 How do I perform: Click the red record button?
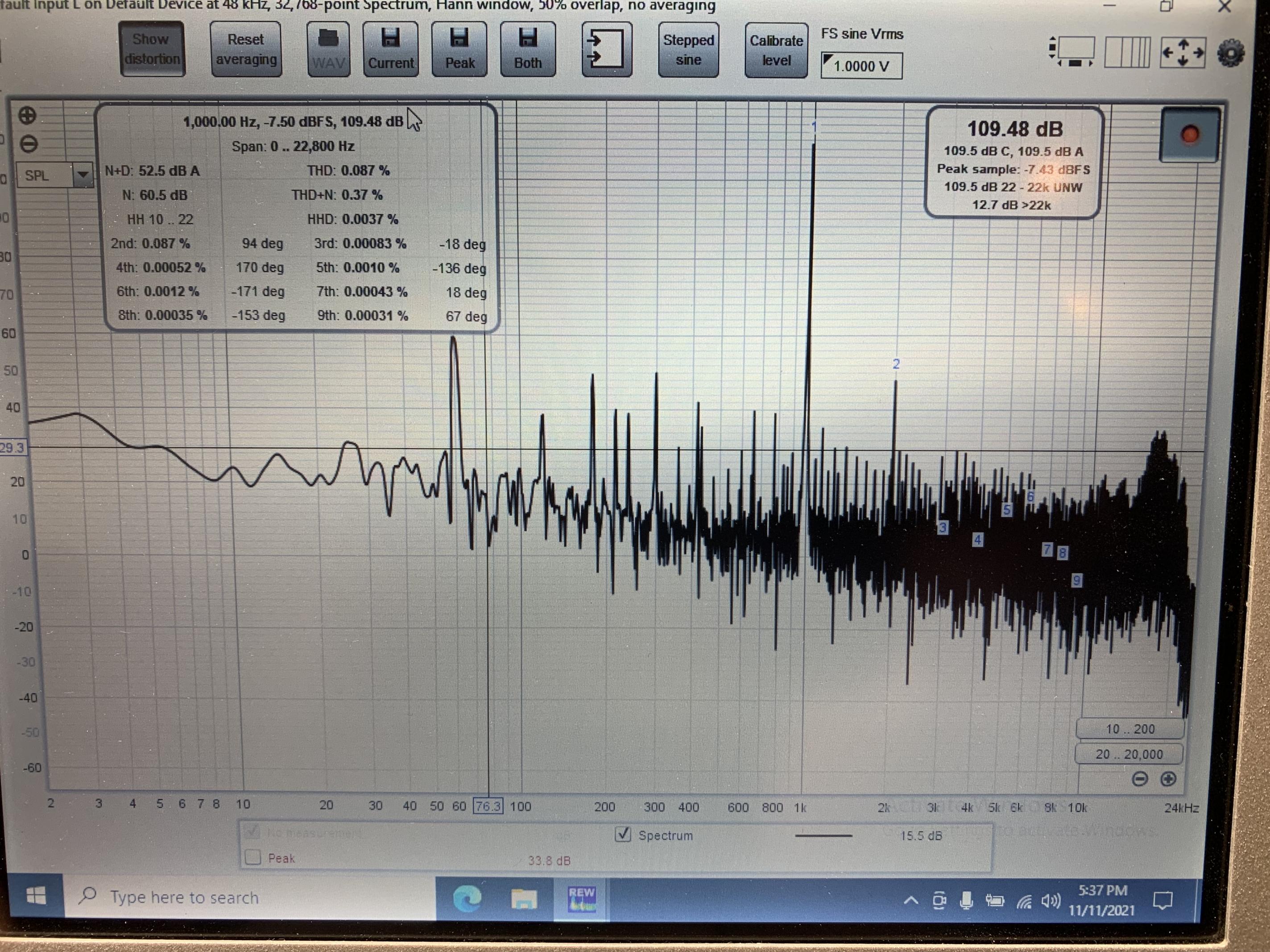[x=1189, y=135]
